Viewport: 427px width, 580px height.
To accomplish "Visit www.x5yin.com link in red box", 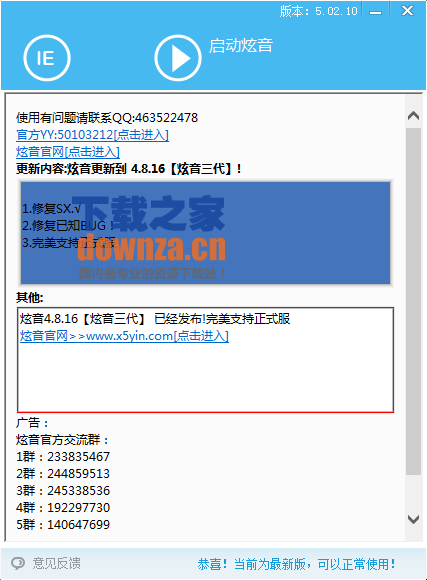I will 124,336.
